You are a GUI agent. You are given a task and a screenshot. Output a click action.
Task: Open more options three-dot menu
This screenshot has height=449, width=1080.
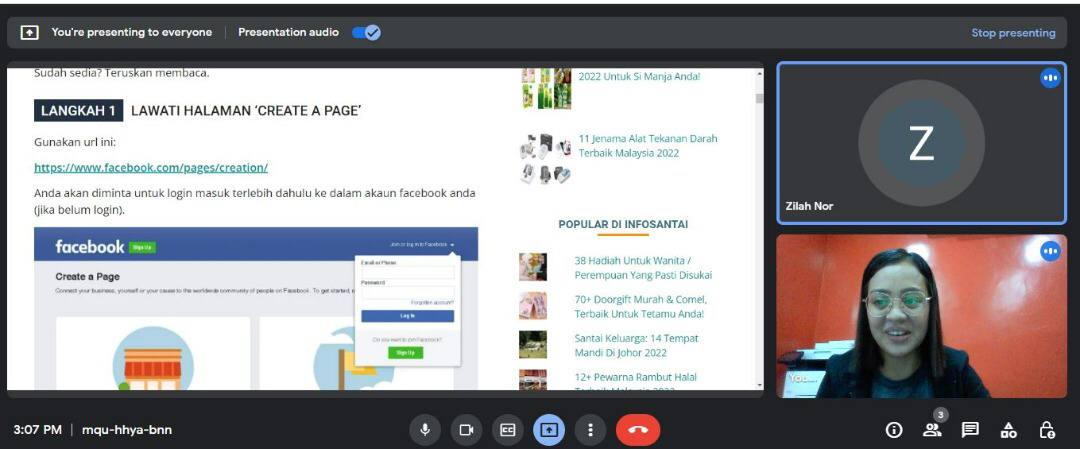(590, 430)
